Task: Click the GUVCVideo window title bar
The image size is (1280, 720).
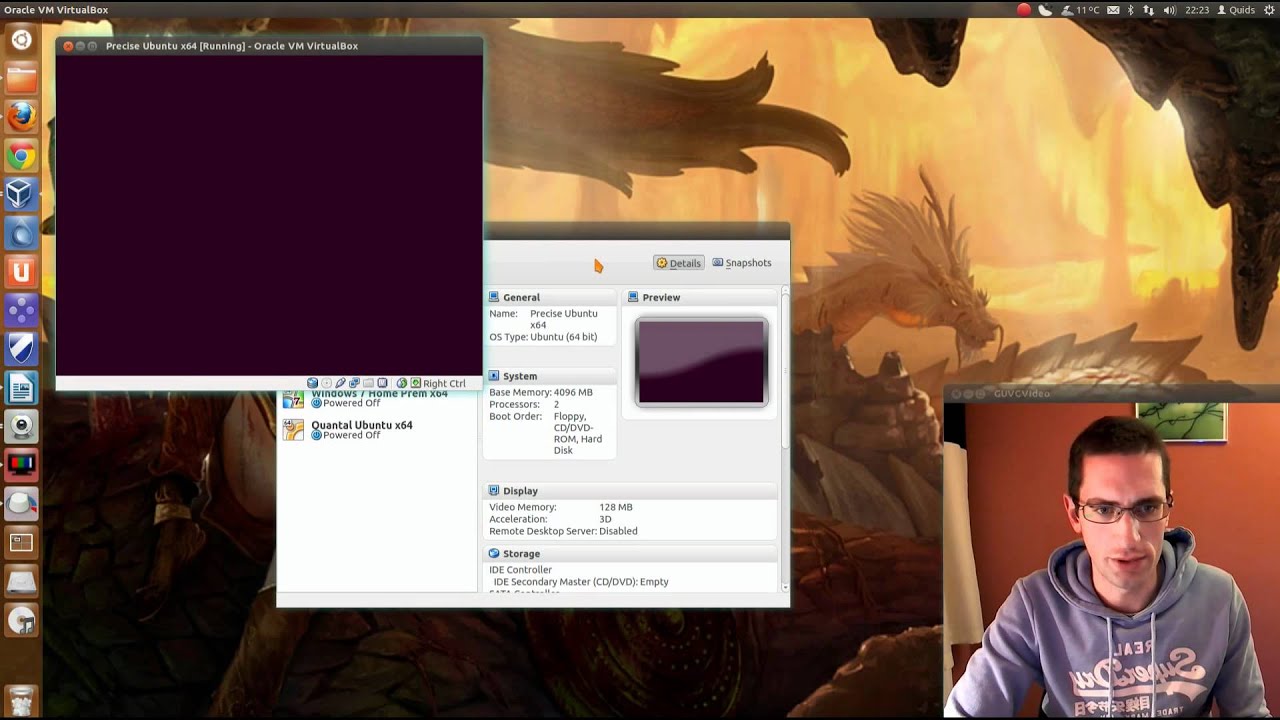Action: click(1112, 393)
